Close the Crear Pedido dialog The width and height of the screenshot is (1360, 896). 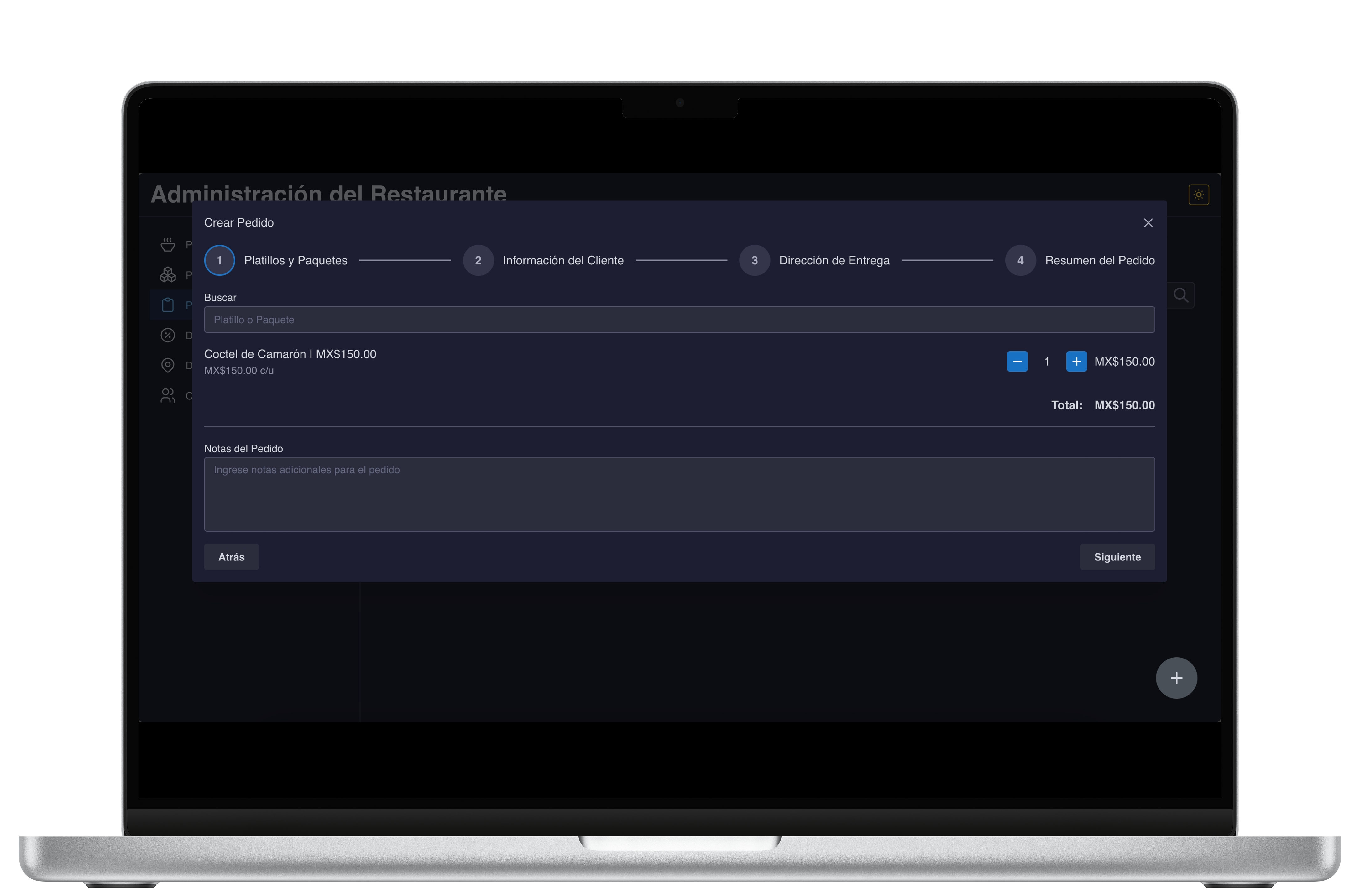click(1148, 222)
